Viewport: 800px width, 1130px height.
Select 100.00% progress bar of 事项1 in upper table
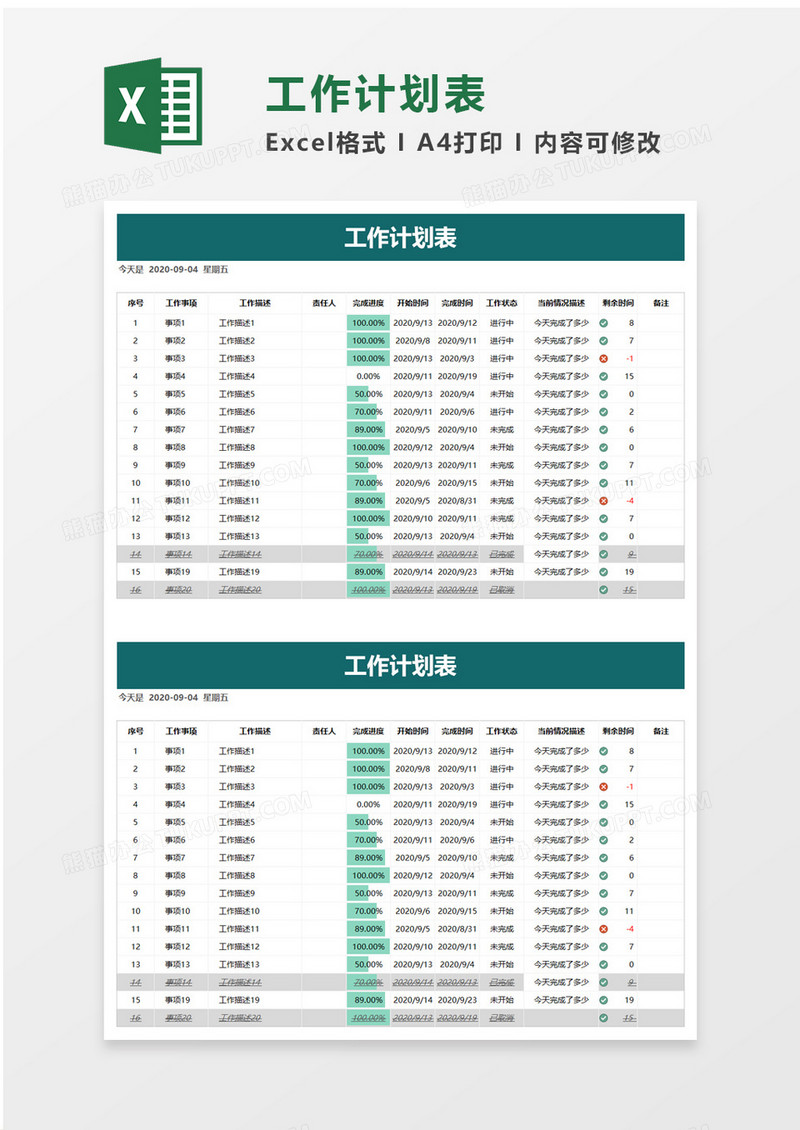368,323
